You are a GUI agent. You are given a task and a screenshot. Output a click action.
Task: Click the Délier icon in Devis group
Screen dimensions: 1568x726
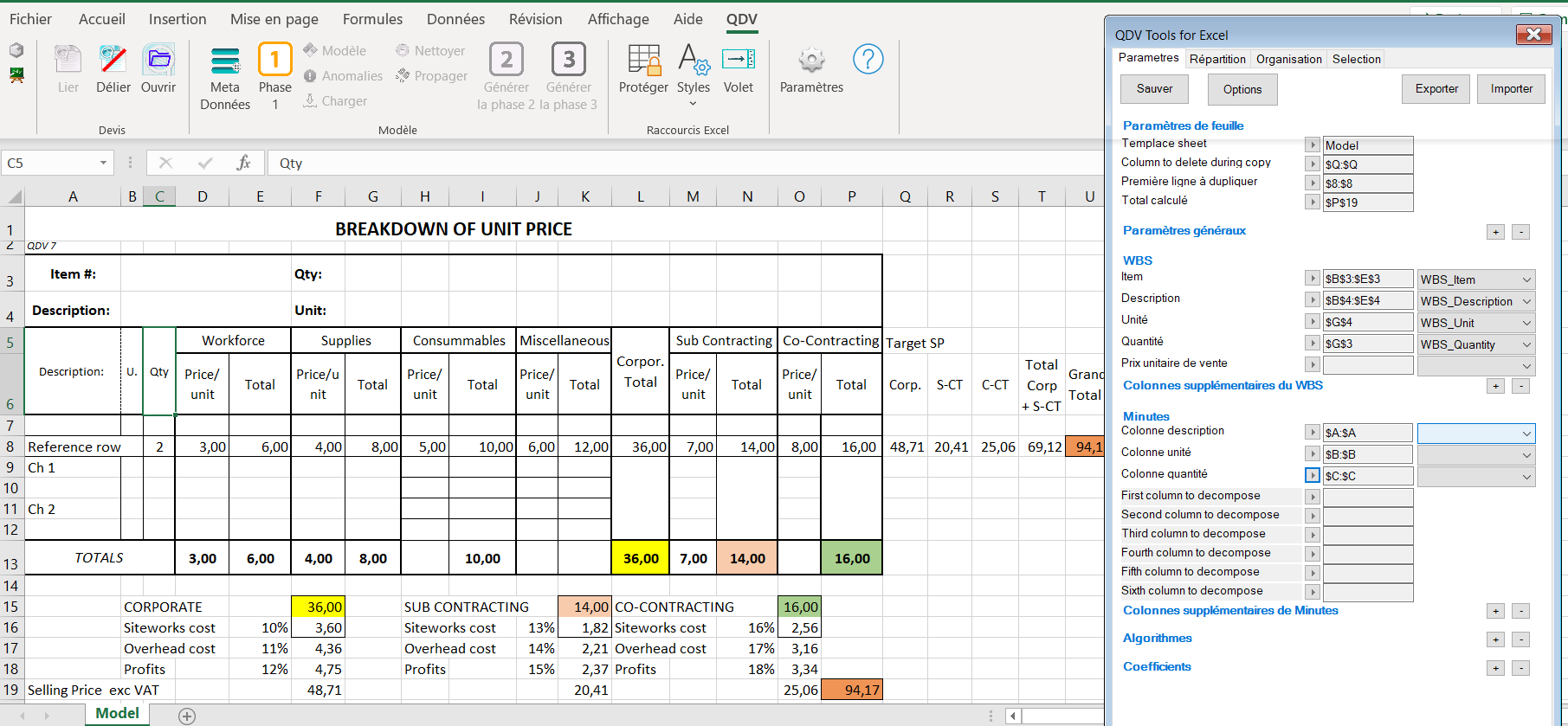click(x=113, y=61)
